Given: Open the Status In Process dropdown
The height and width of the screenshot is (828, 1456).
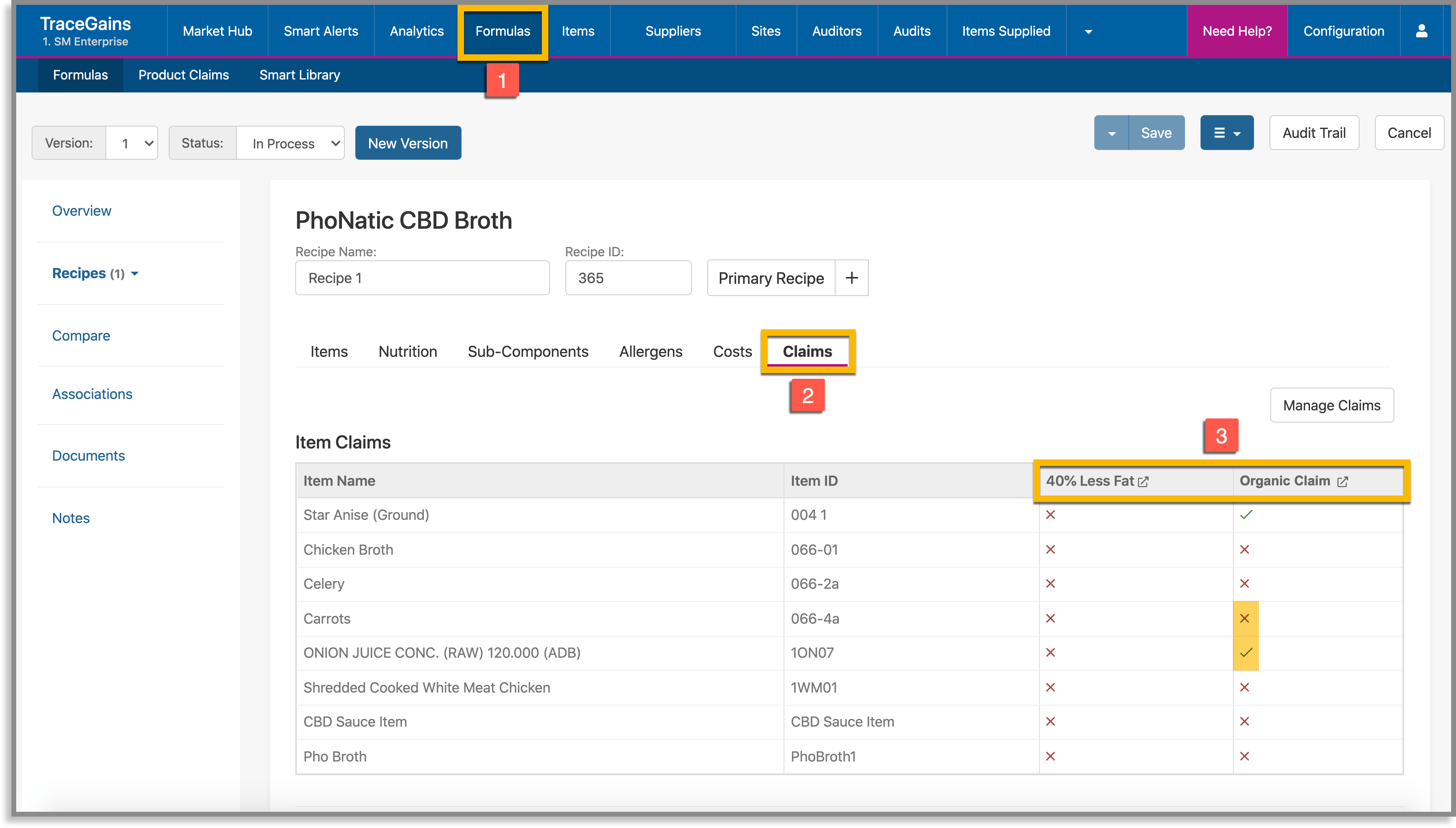Looking at the screenshot, I should (x=290, y=142).
